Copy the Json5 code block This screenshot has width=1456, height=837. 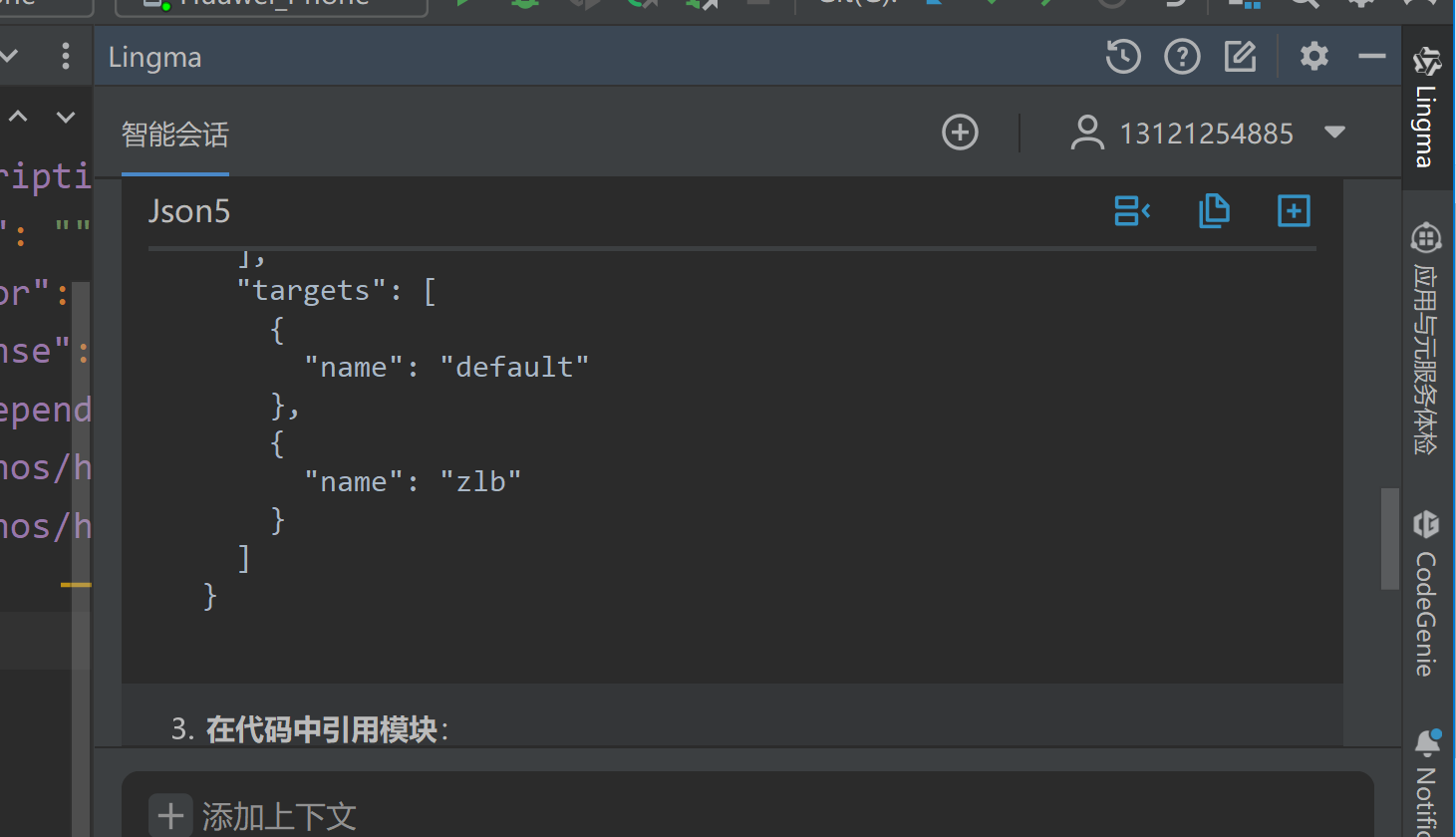1214,211
